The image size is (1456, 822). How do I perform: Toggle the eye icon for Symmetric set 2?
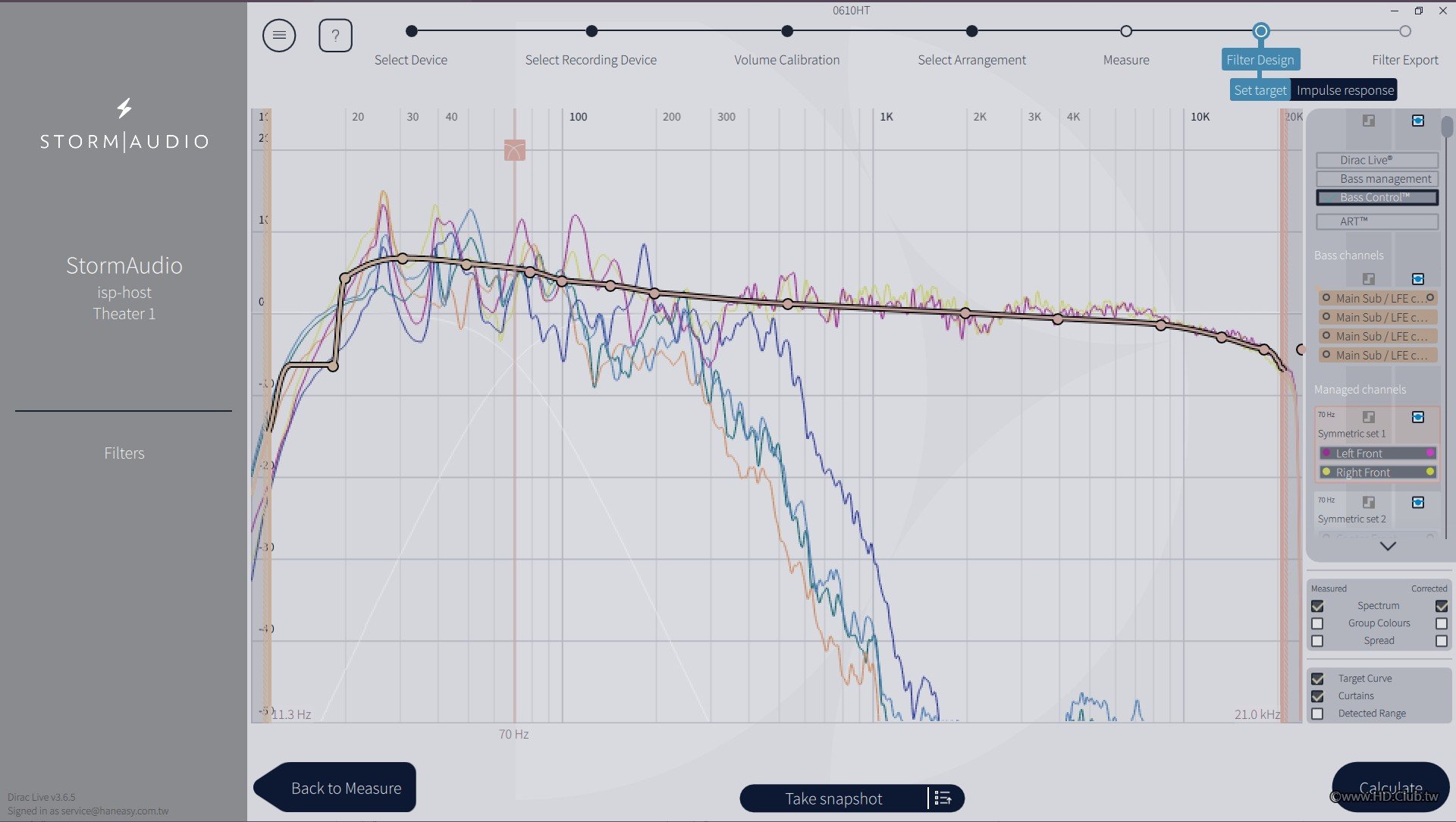click(x=1417, y=502)
